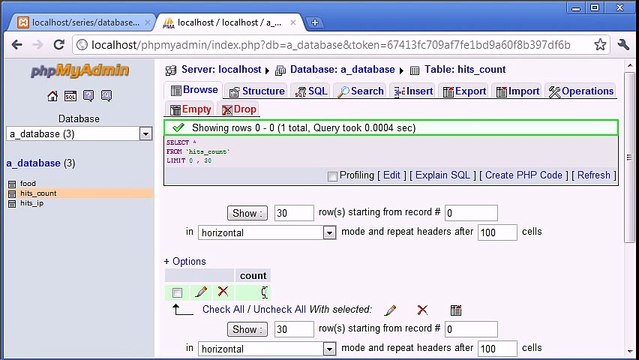Click the upper repeat headers field showing 100

498,232
